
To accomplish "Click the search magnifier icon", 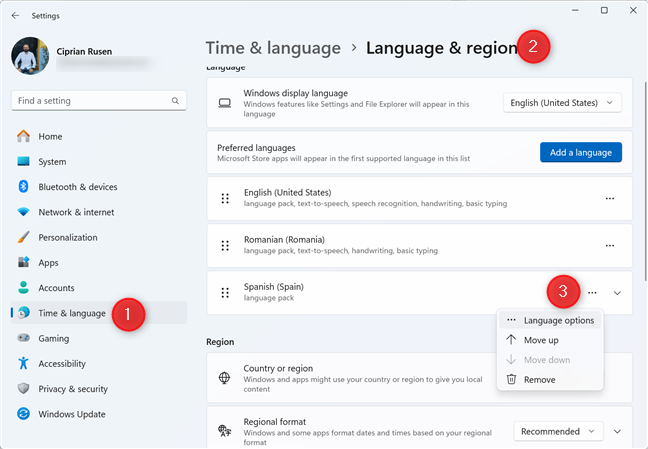I will [175, 100].
